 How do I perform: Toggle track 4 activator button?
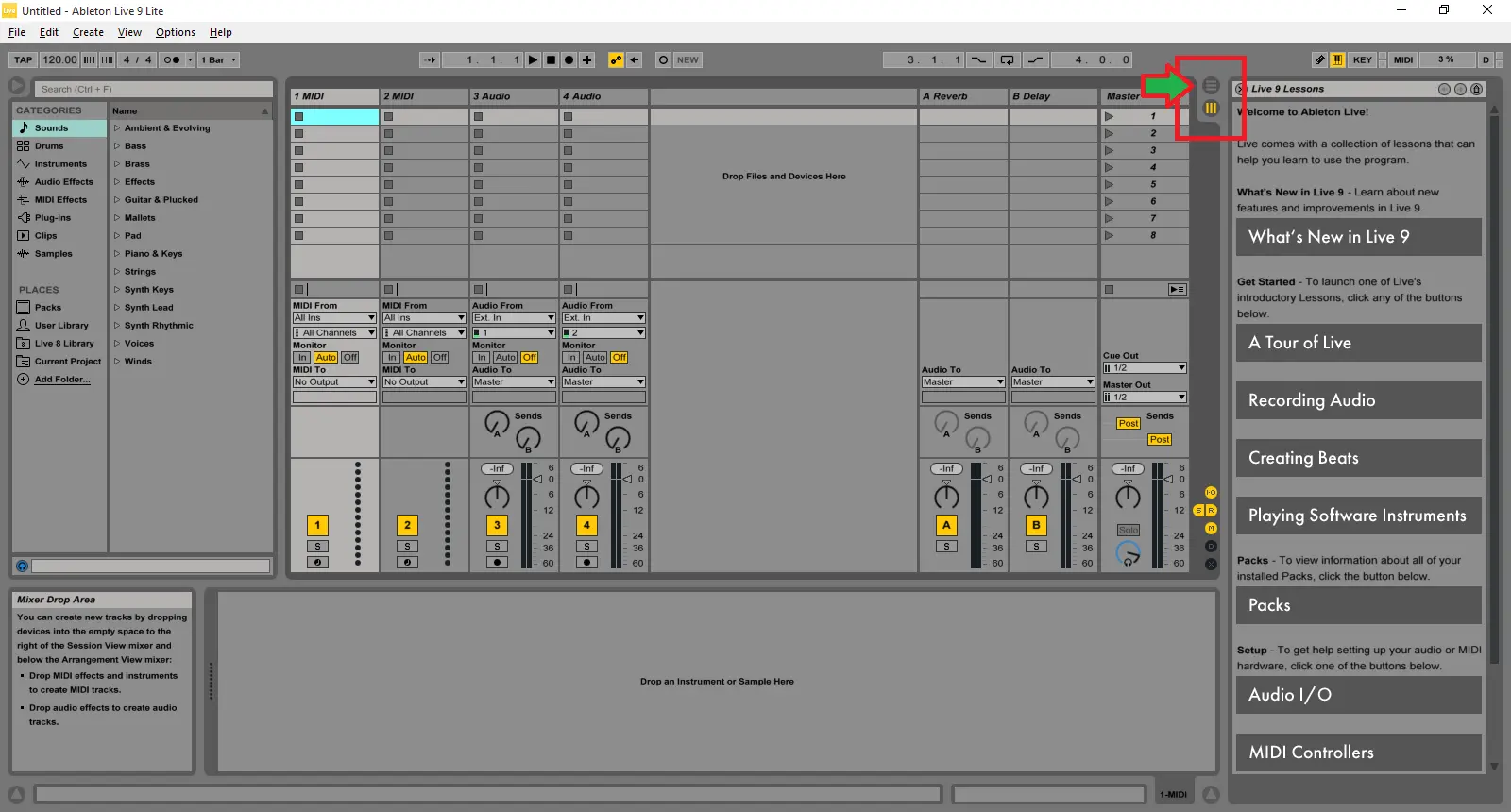pos(586,525)
